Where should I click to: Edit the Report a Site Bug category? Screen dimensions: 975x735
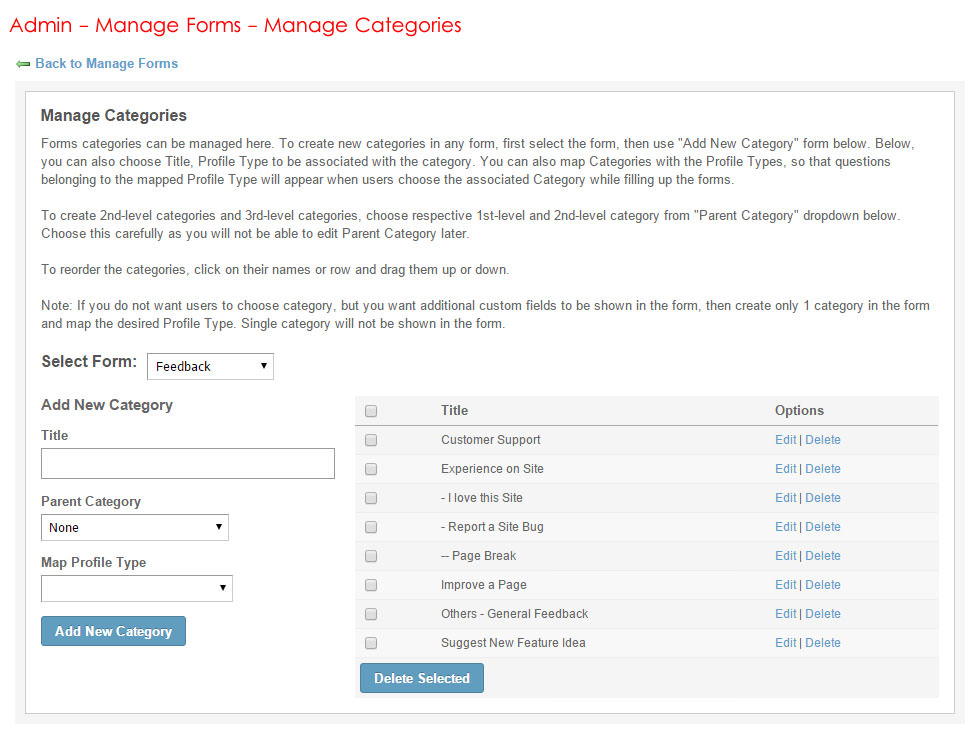785,527
